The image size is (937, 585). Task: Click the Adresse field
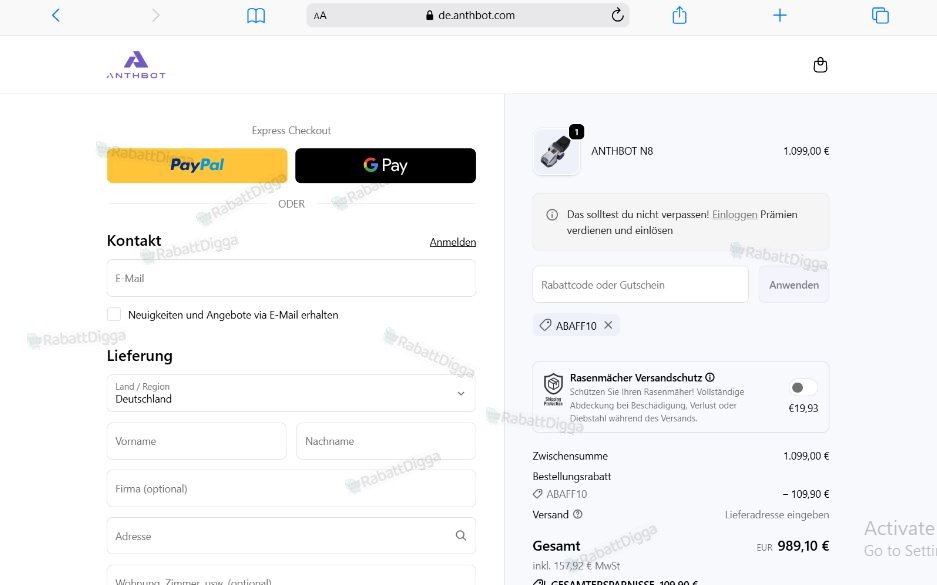(291, 536)
